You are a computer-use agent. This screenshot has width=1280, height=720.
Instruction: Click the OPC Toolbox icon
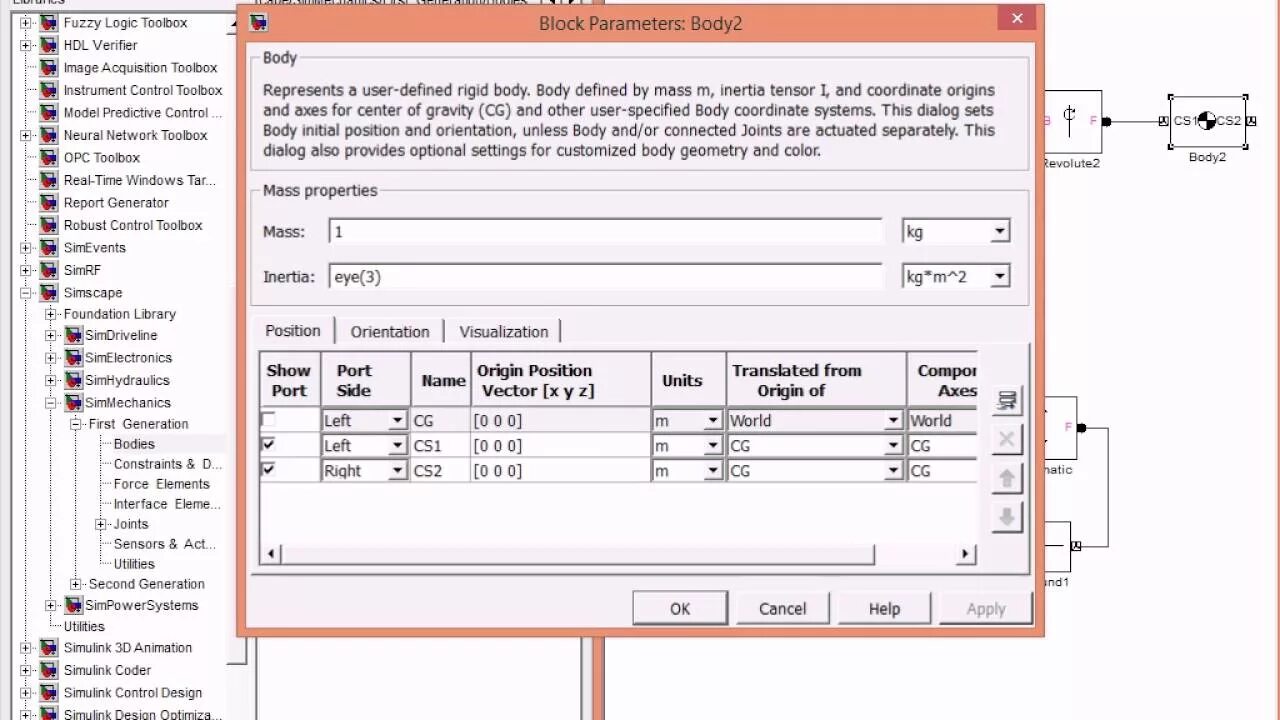tap(49, 157)
